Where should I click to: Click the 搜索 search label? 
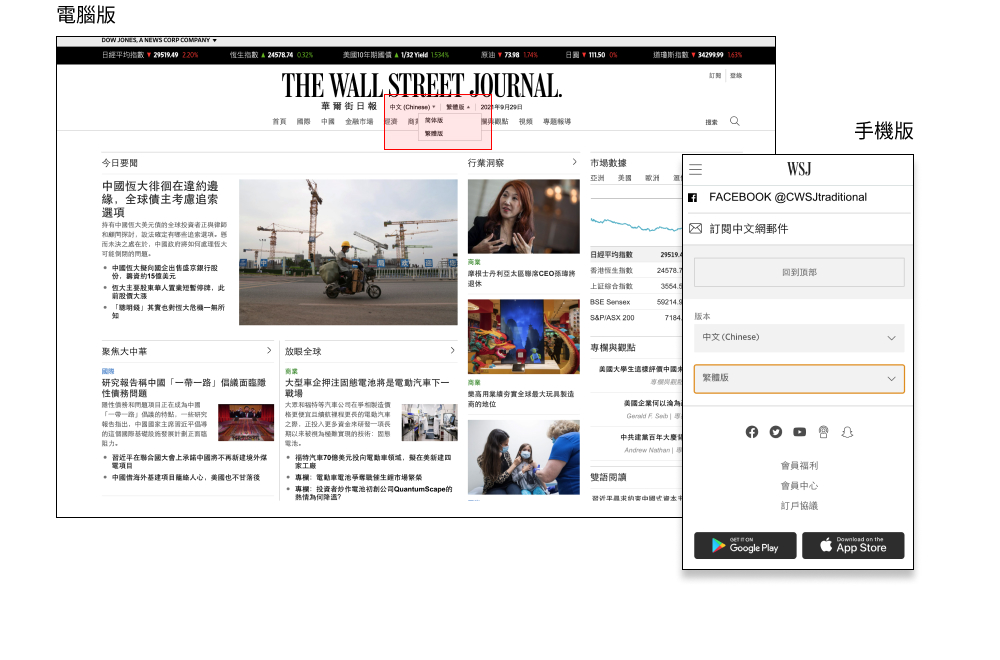click(x=712, y=122)
